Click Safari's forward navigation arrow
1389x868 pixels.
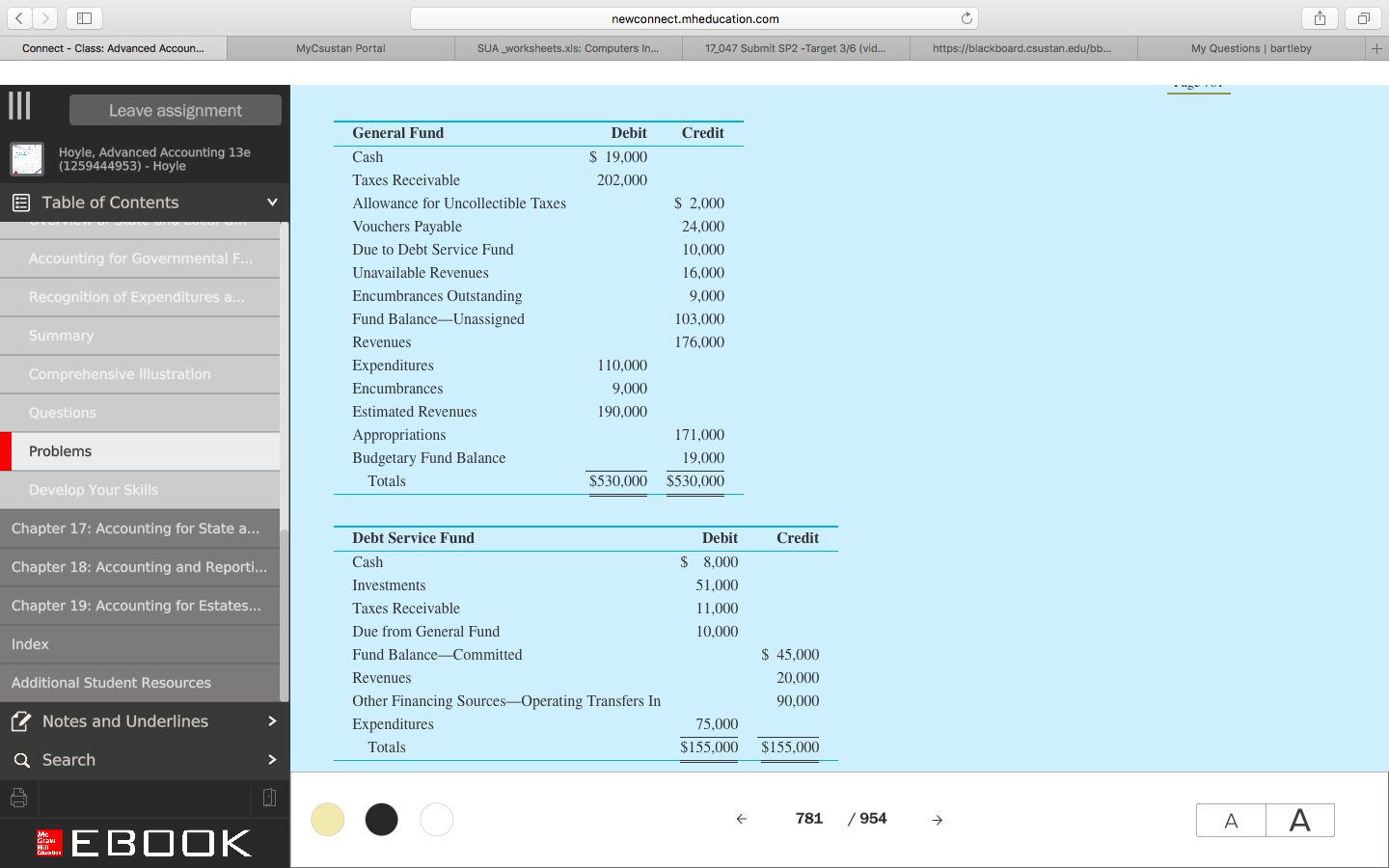pos(45,18)
